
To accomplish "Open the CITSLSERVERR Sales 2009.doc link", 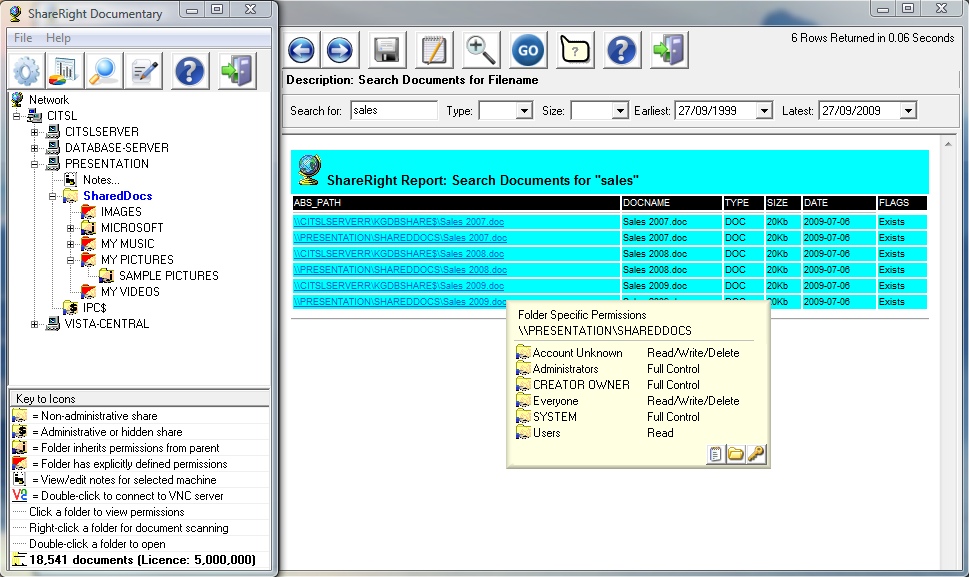I will point(399,286).
